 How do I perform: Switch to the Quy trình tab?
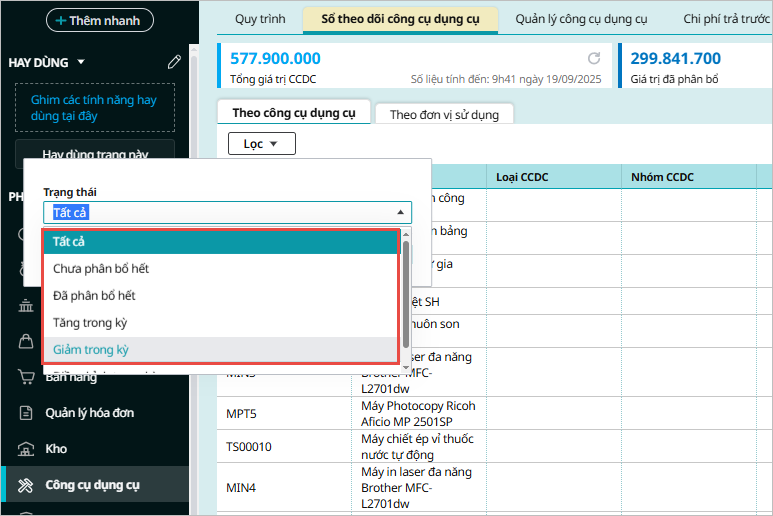[x=260, y=19]
